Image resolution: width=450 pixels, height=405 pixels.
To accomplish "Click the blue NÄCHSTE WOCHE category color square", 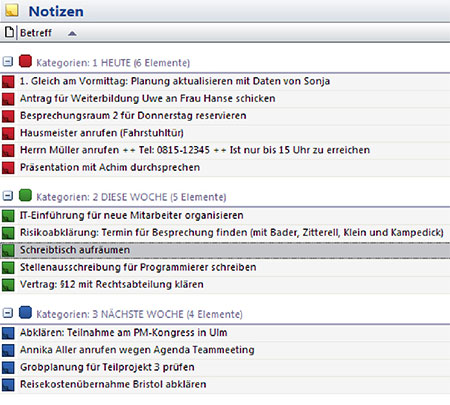I will pos(25,313).
